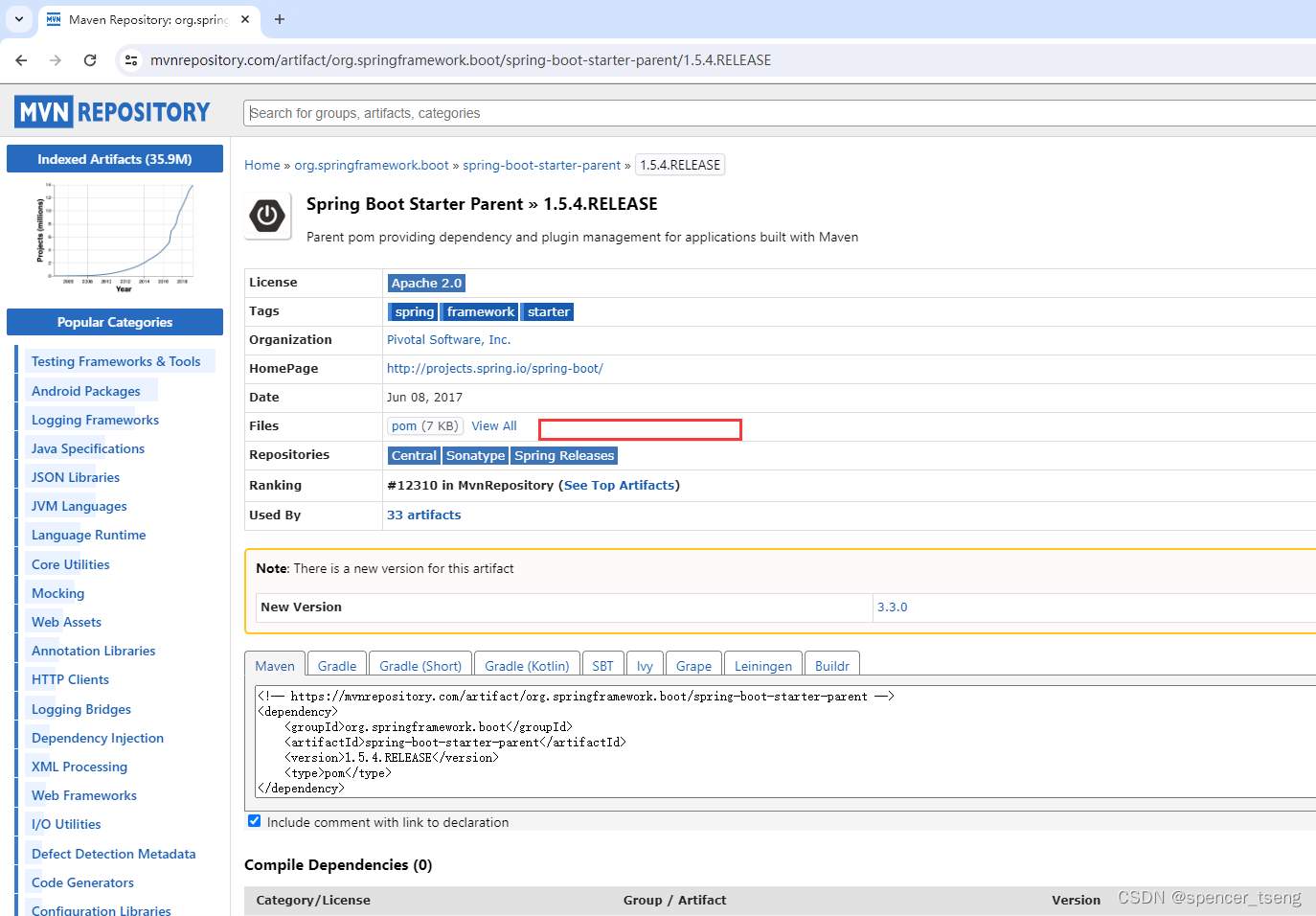Download the pom (7 KB) file
The image size is (1316, 916).
point(425,426)
